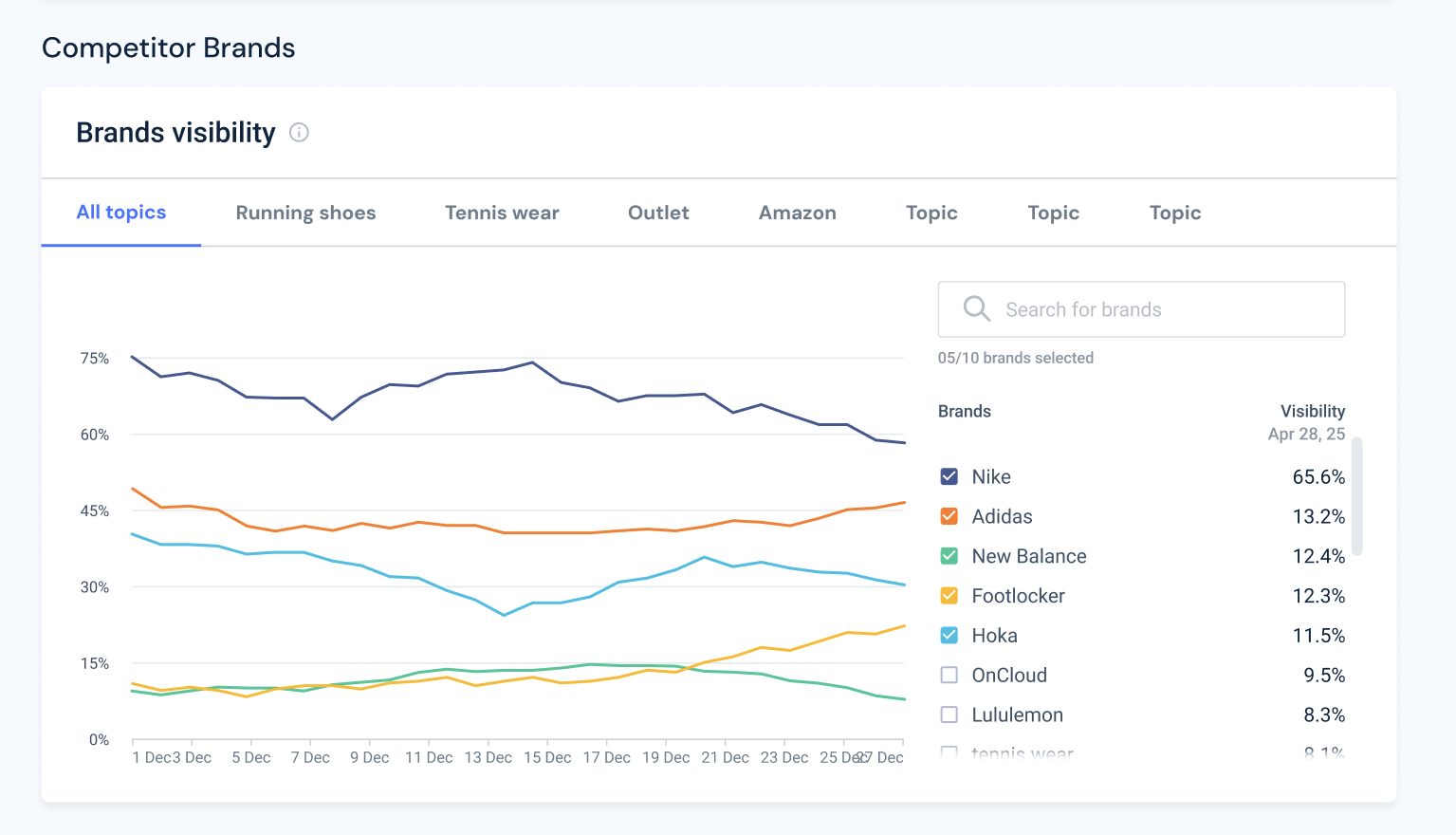Enable the Lululemon checkbox

coord(949,714)
